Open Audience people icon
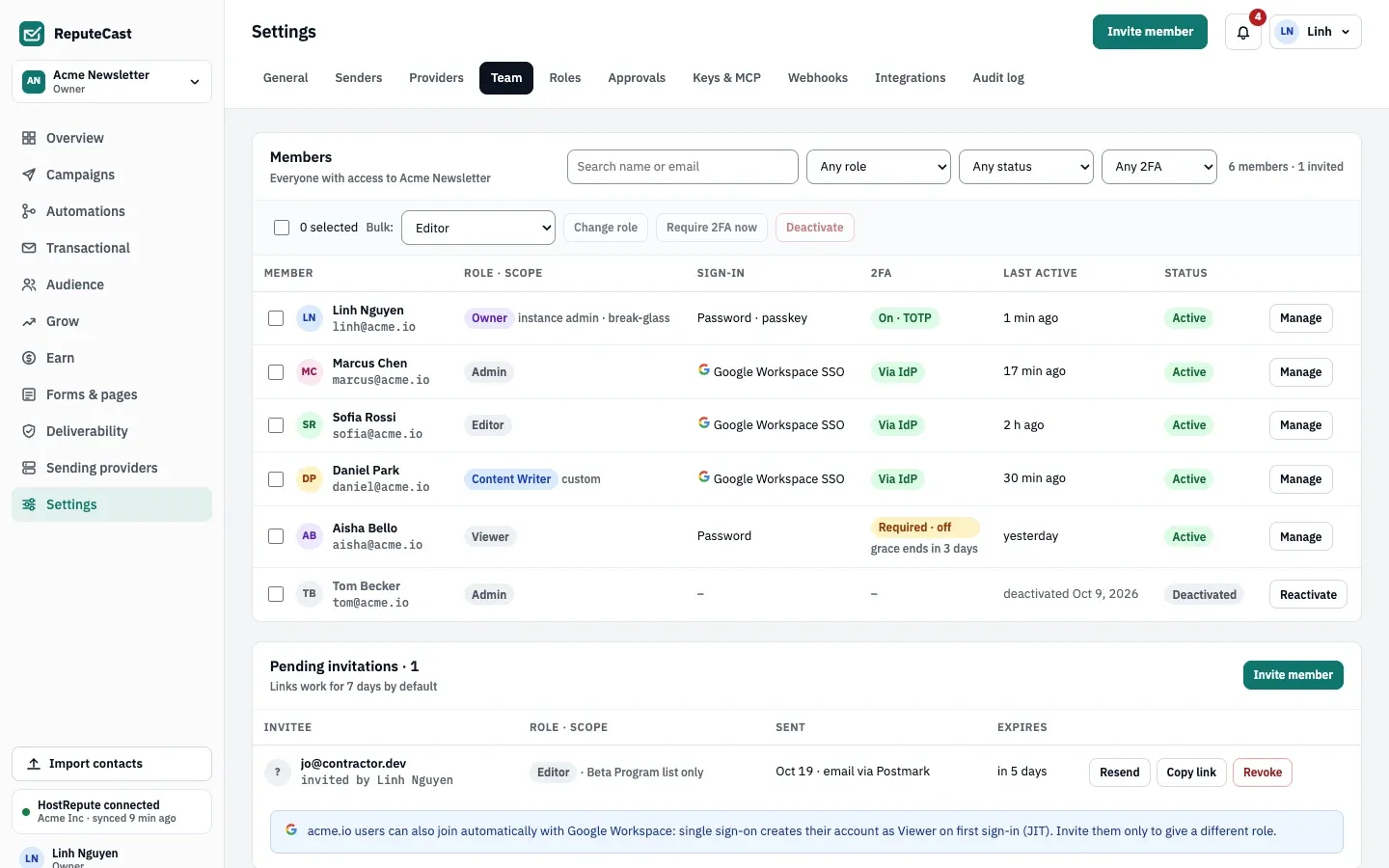 coord(29,285)
